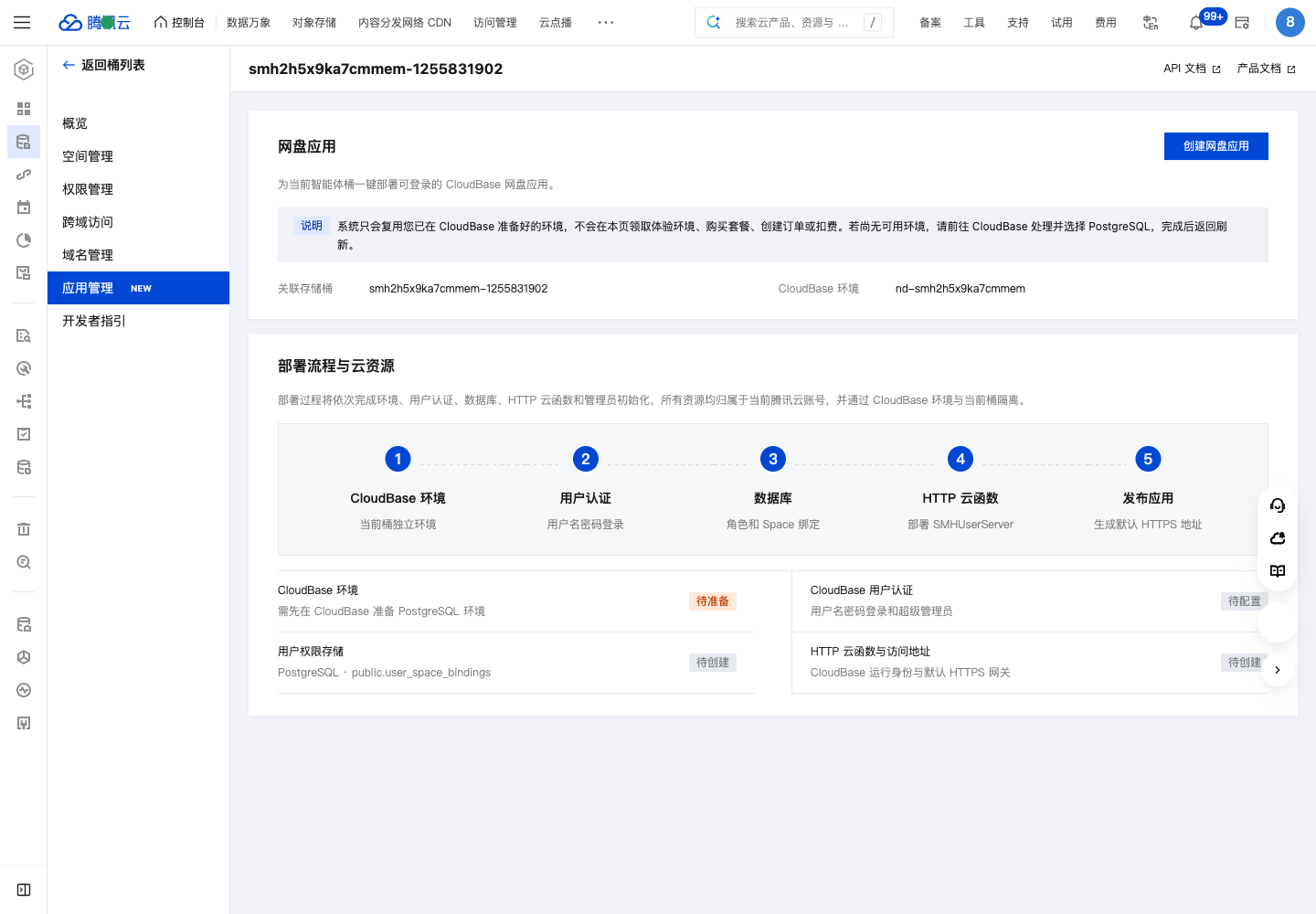Open 内容分发网络 CDN in navigation

pyautogui.click(x=405, y=22)
